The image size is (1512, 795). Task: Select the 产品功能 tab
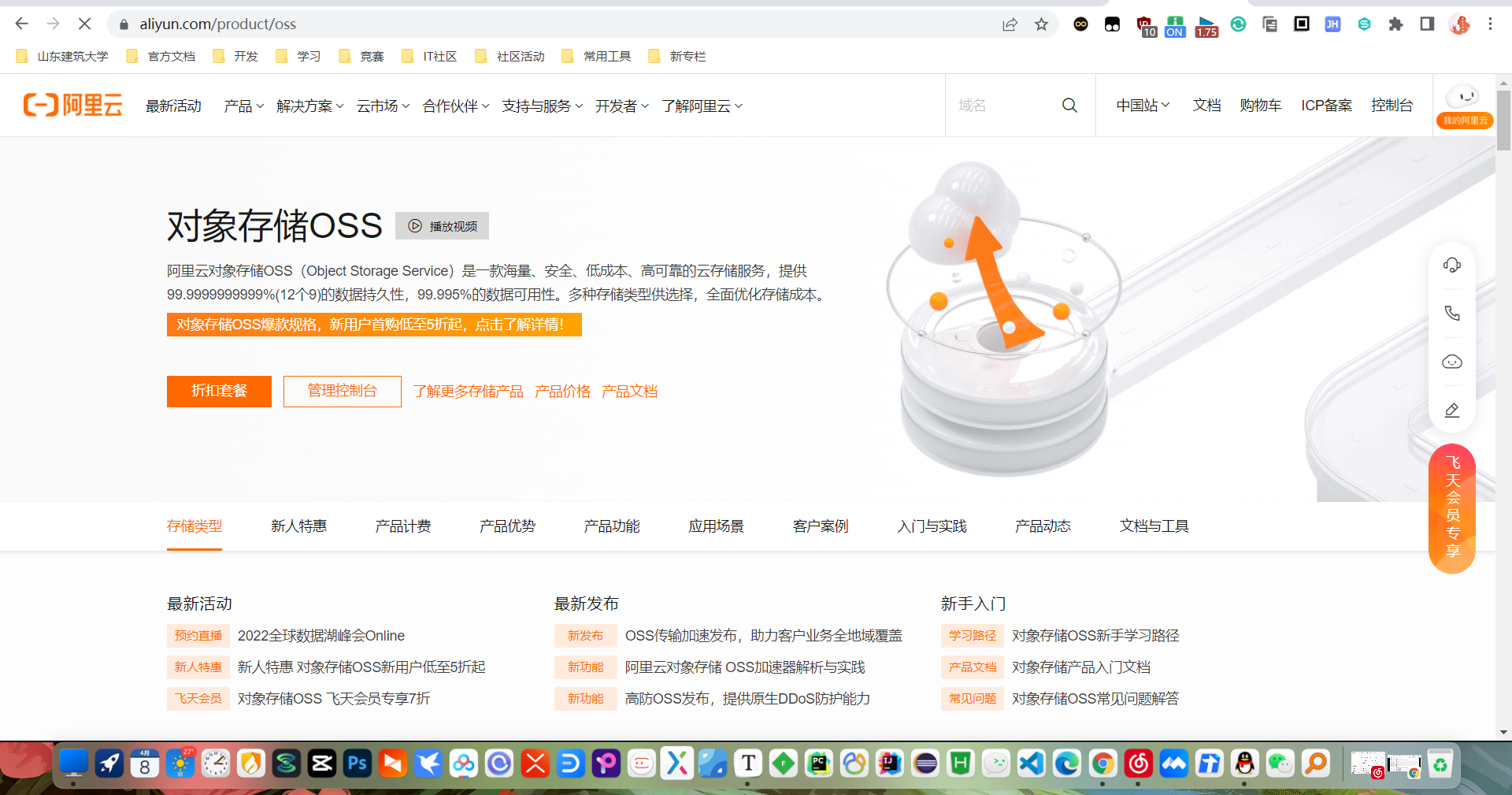point(612,526)
